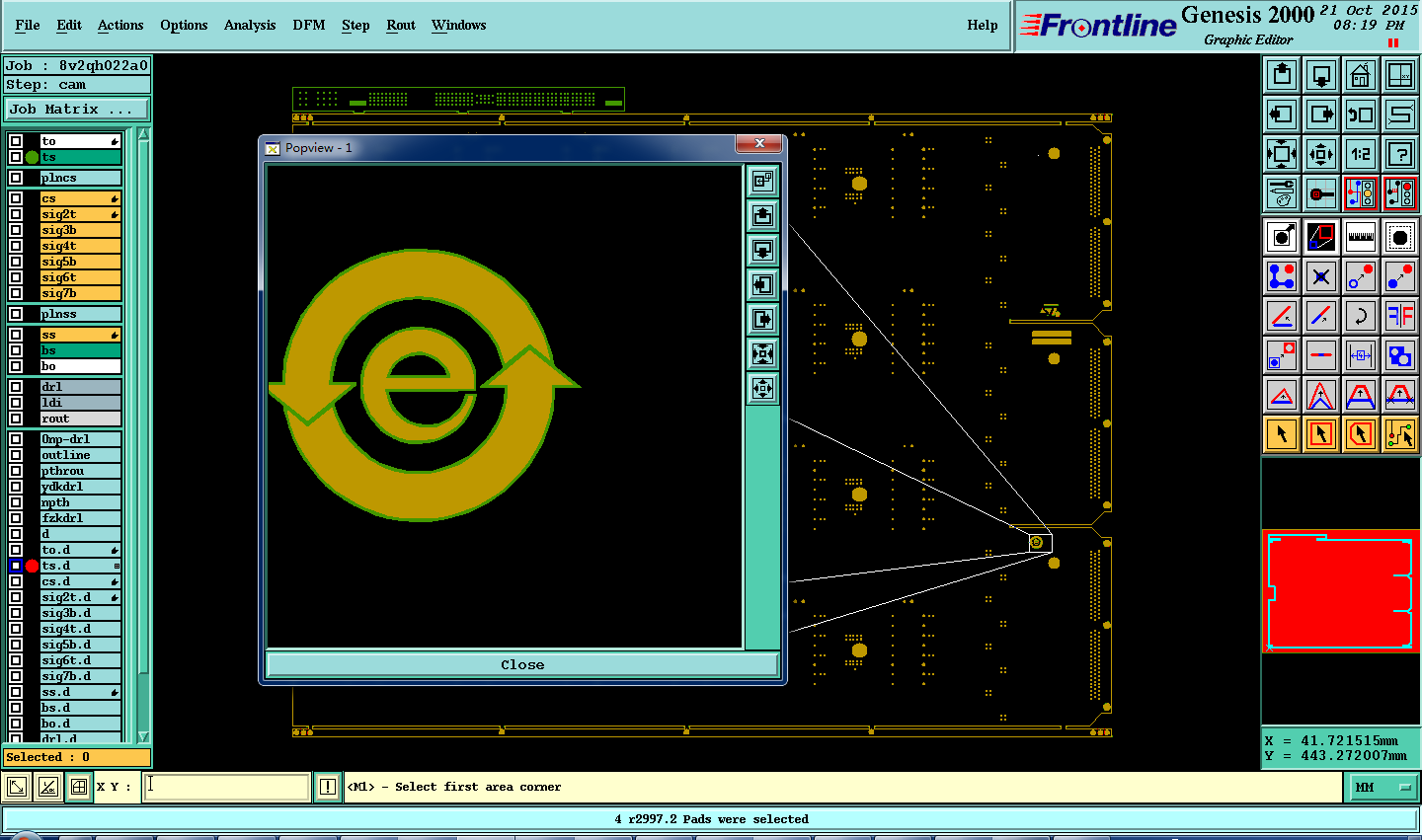Click the previous zoom undo icon
The width and height of the screenshot is (1422, 840).
click(x=1361, y=115)
